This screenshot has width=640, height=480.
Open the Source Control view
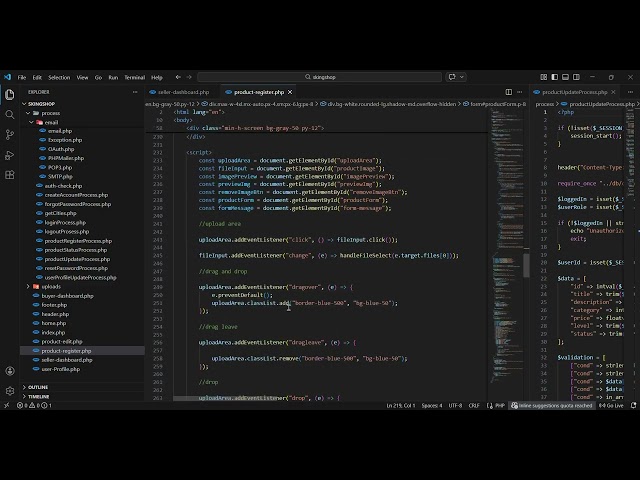point(10,135)
